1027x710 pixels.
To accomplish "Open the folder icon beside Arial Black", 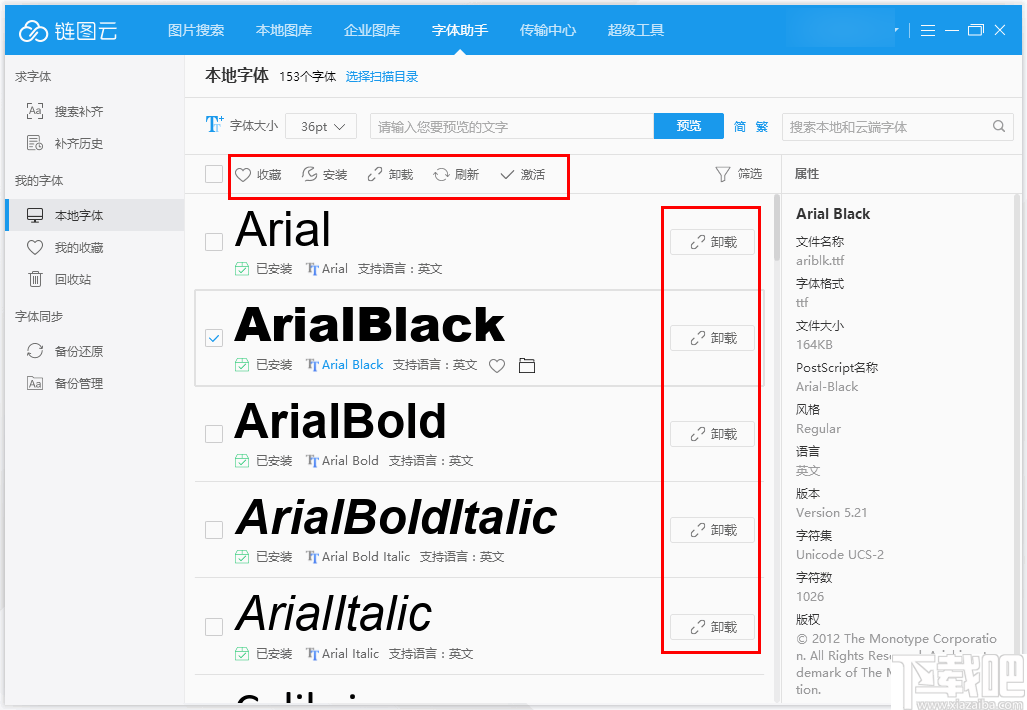I will coord(527,365).
